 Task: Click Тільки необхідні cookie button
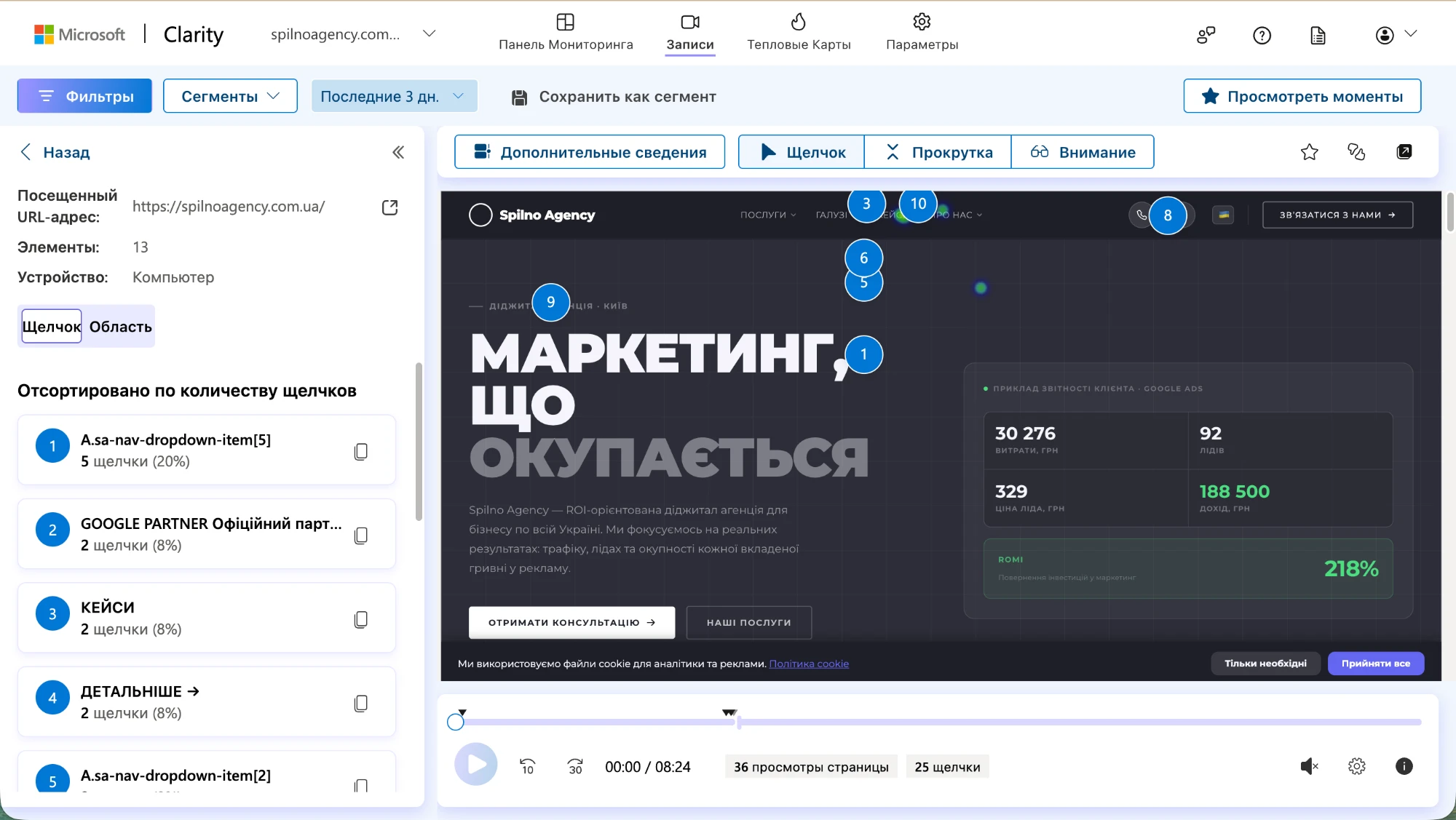[1265, 663]
